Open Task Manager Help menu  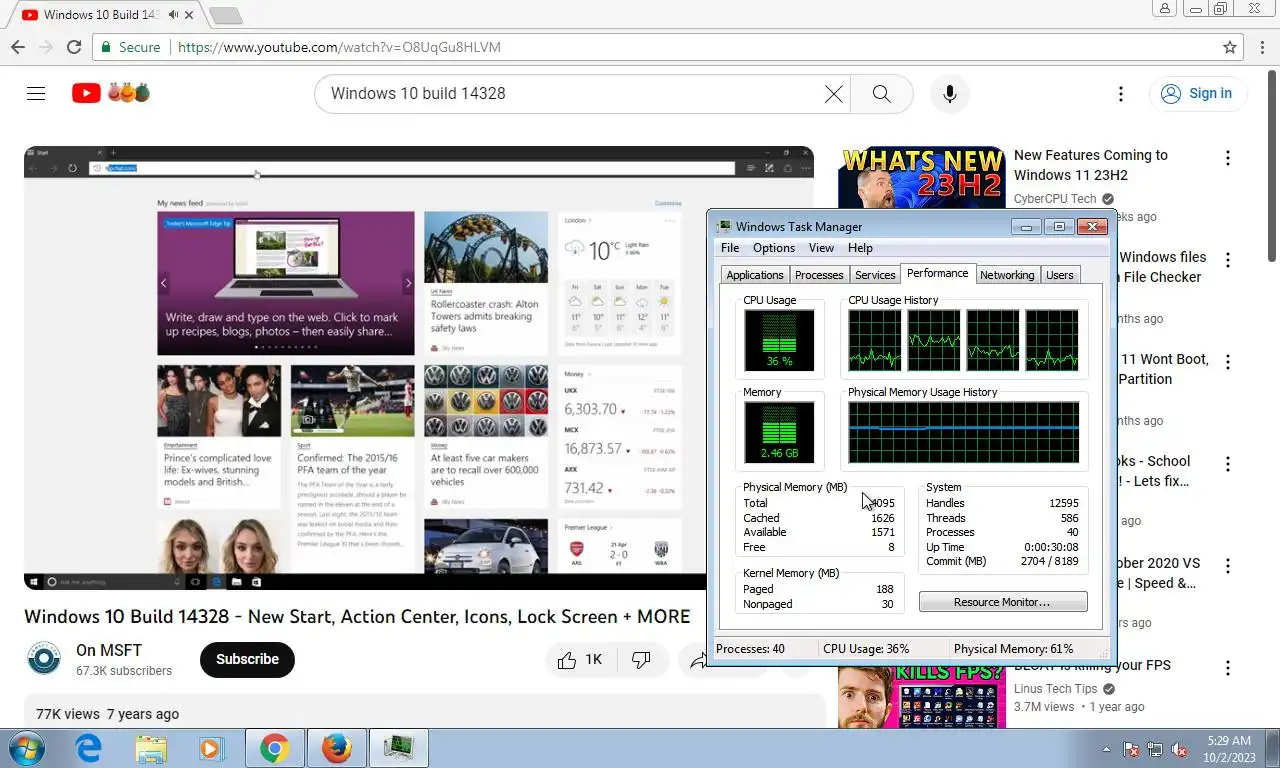coord(860,248)
